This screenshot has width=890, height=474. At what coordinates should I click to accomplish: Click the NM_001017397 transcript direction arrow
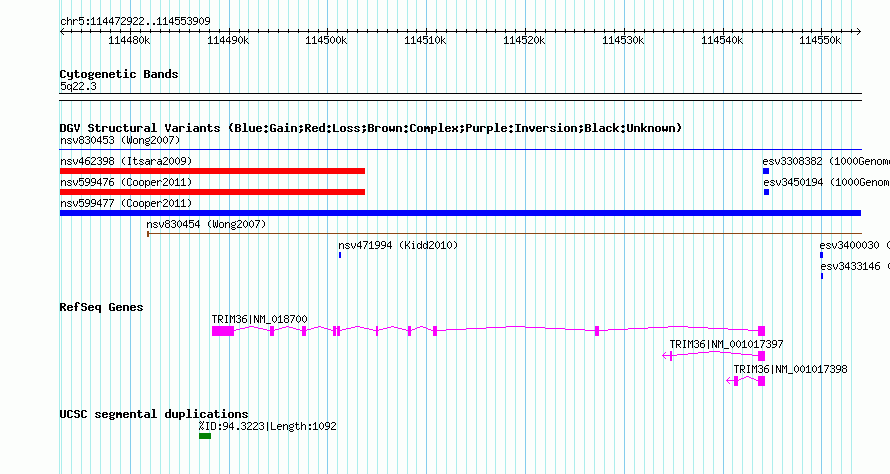tap(666, 356)
